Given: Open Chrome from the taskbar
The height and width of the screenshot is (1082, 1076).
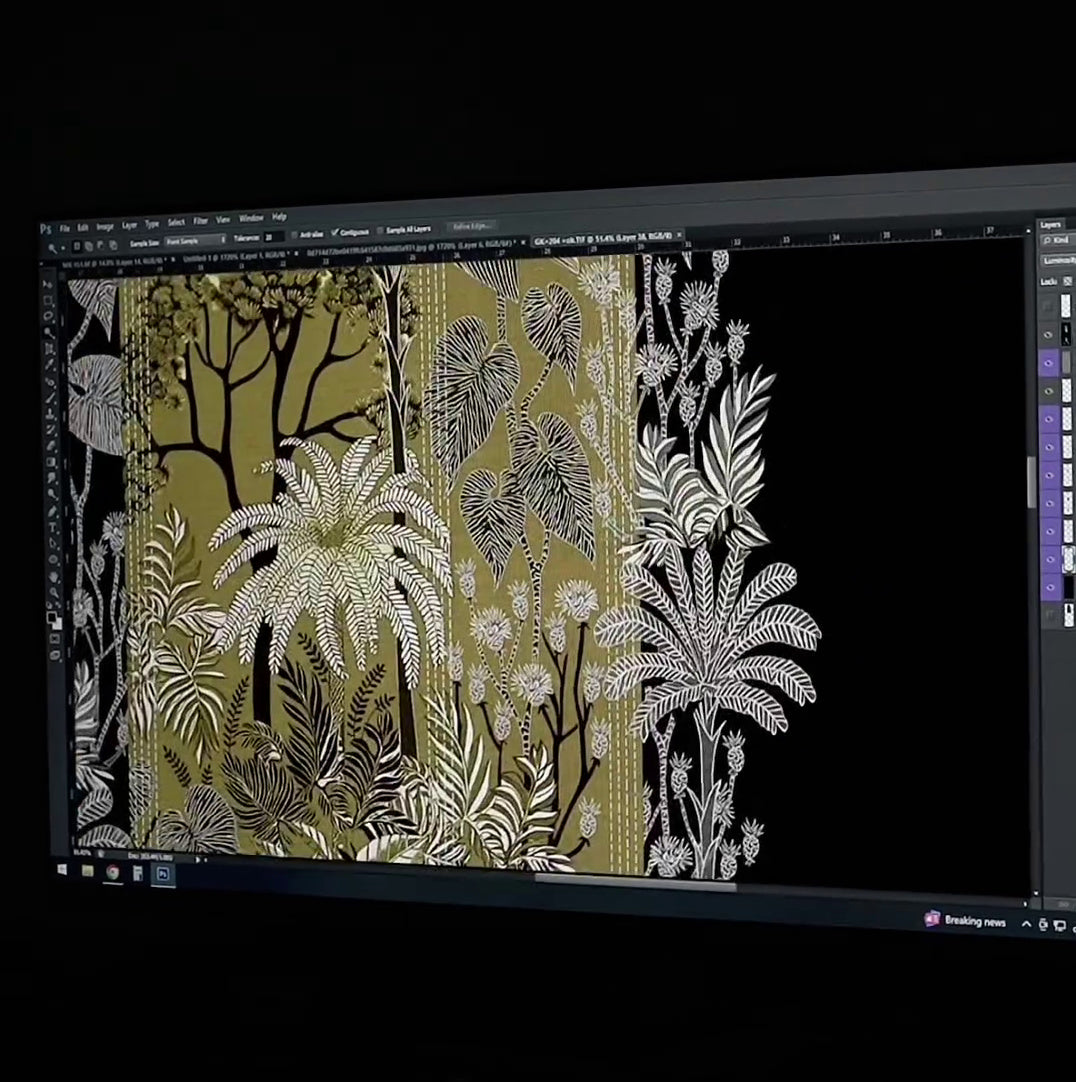Looking at the screenshot, I should point(113,872).
